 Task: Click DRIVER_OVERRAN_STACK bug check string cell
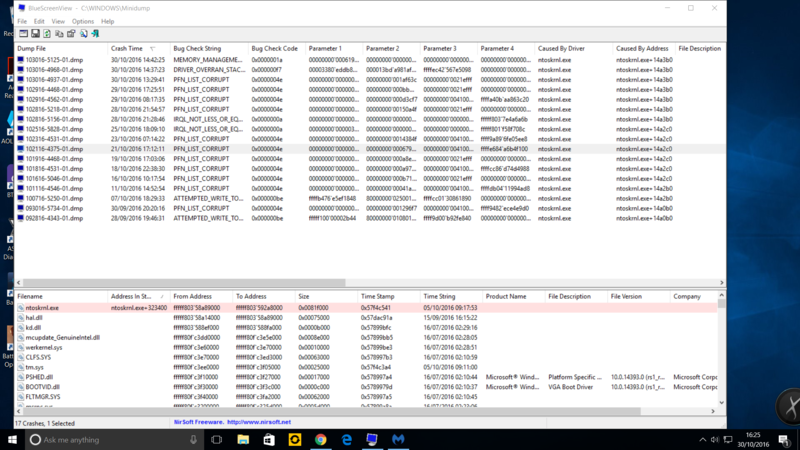(x=208, y=70)
